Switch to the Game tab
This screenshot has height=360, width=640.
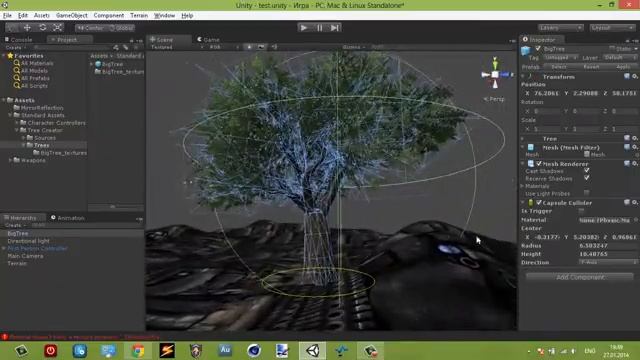[x=208, y=40]
